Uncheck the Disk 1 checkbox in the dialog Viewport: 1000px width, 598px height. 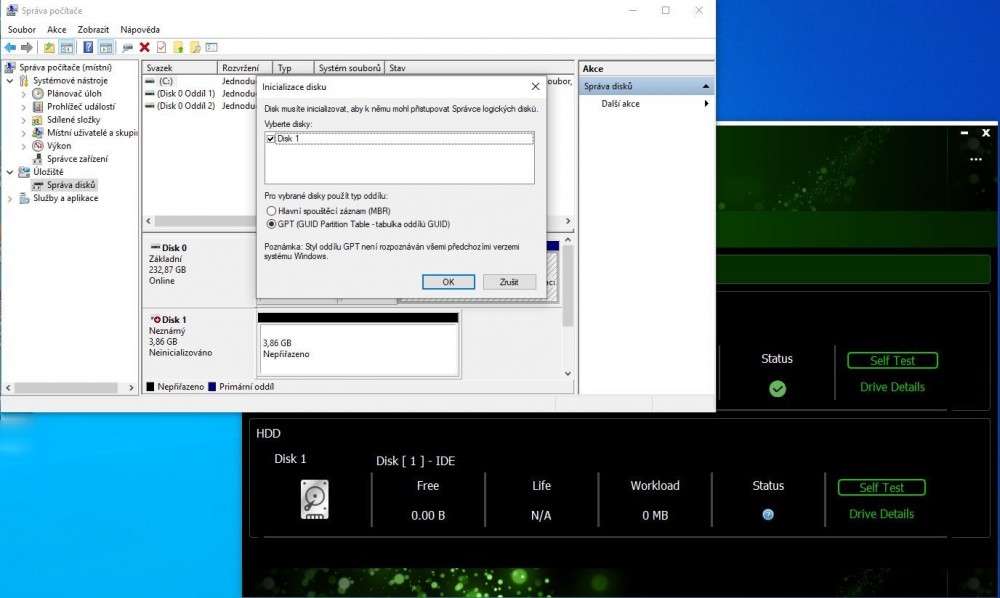coord(271,139)
